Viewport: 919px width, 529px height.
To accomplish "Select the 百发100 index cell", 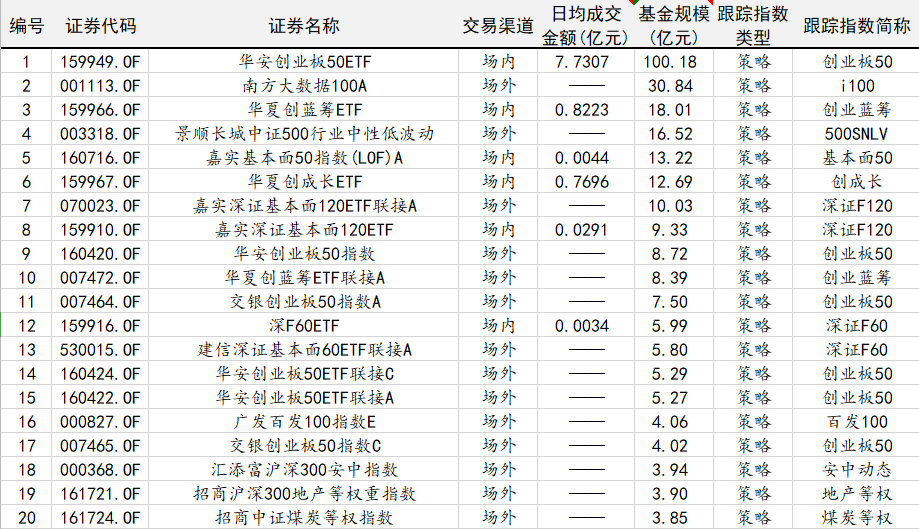I will (x=856, y=422).
